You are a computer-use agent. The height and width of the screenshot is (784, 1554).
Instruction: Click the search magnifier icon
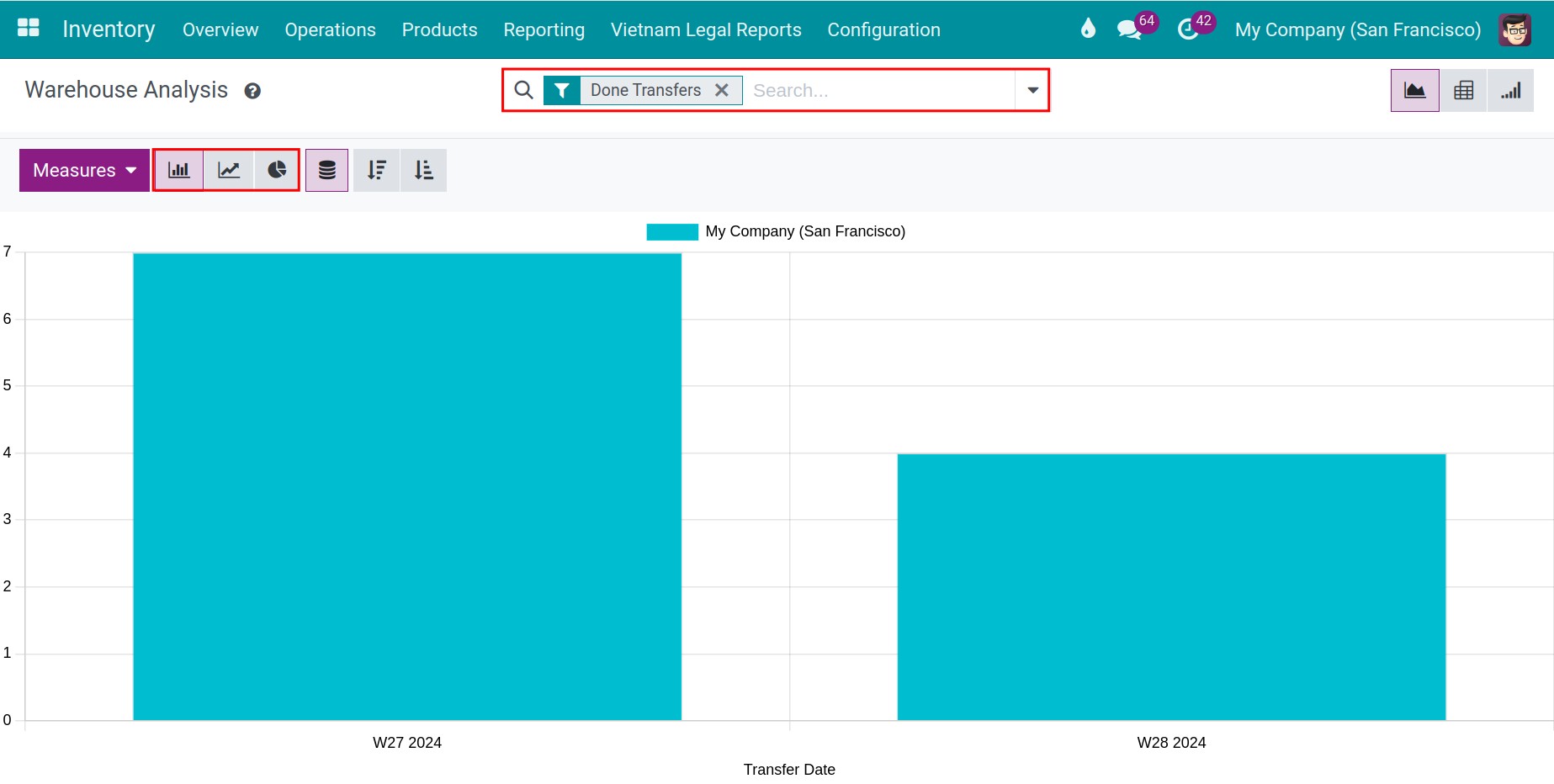[x=523, y=90]
